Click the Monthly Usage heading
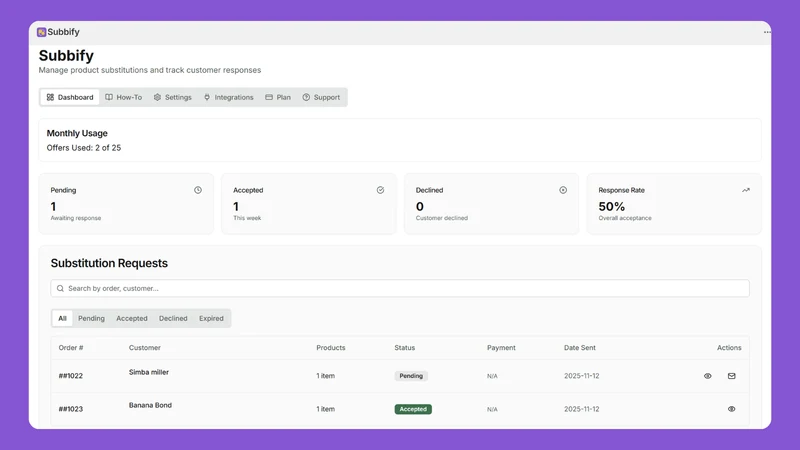 [77, 133]
